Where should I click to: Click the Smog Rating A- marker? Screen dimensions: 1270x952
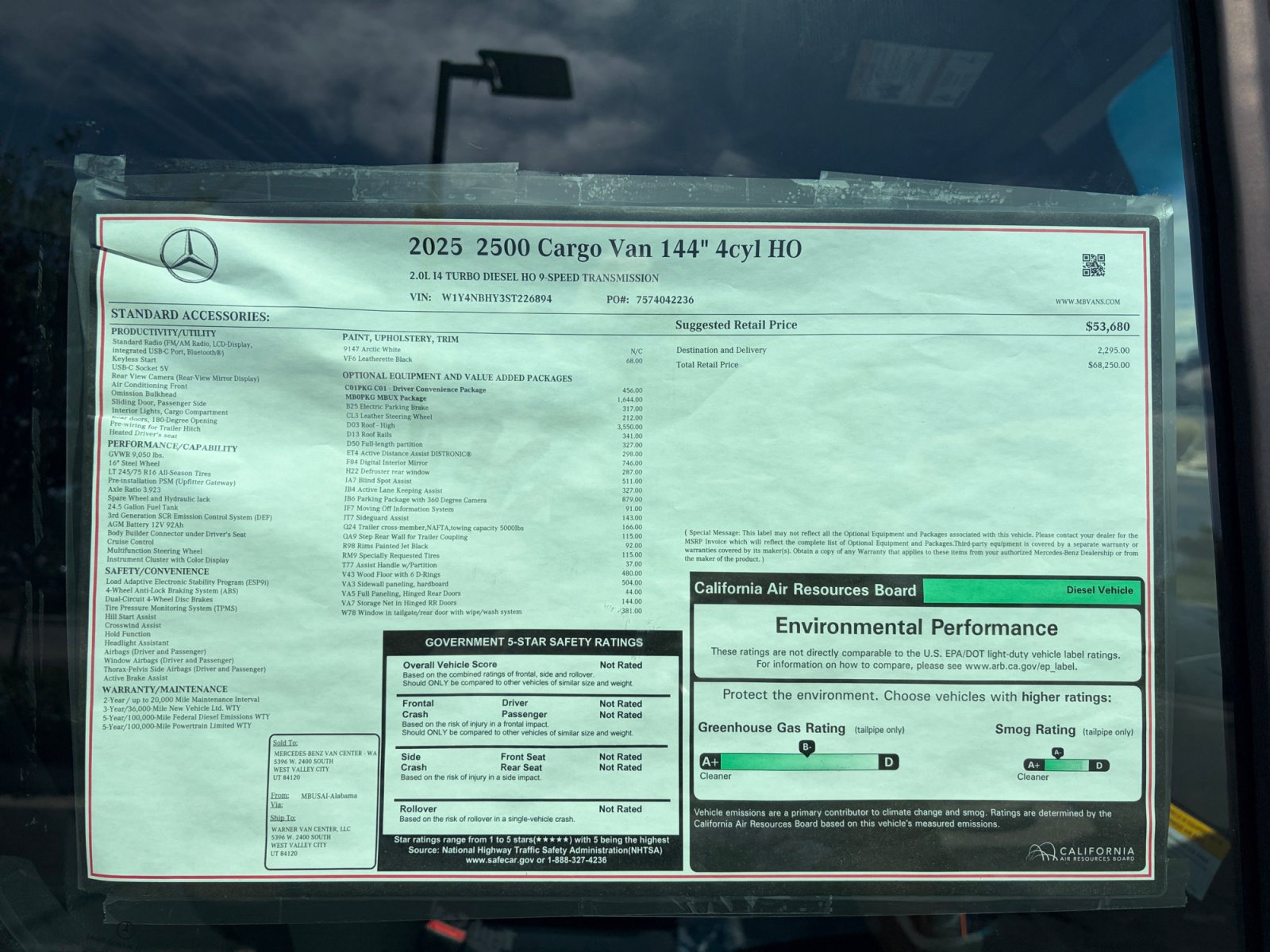(x=1057, y=753)
